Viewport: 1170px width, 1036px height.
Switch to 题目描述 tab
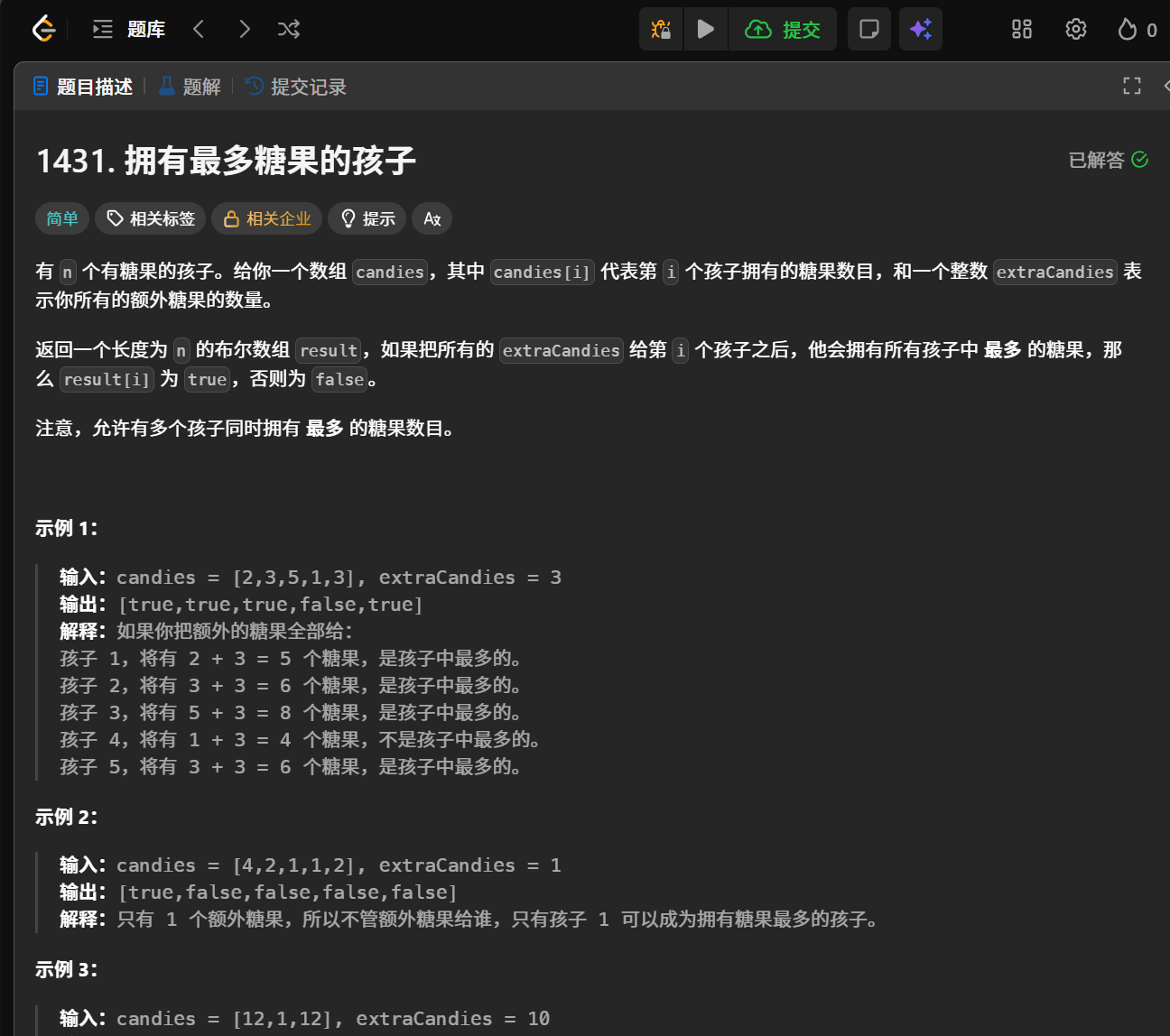coord(83,87)
